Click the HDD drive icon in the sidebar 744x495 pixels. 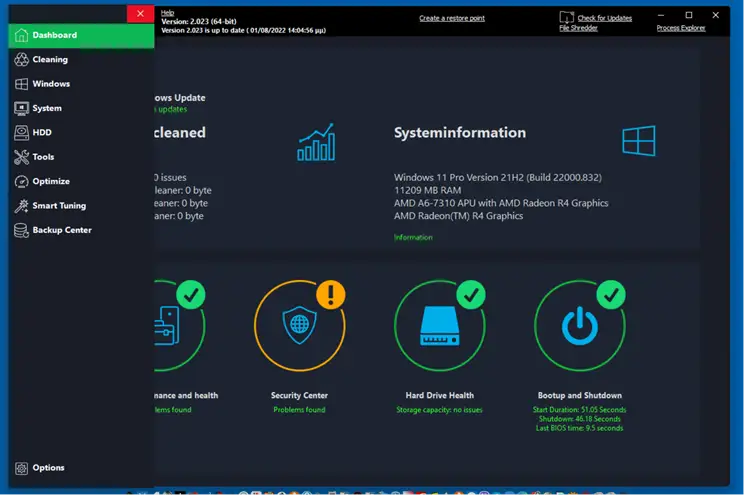[x=21, y=132]
